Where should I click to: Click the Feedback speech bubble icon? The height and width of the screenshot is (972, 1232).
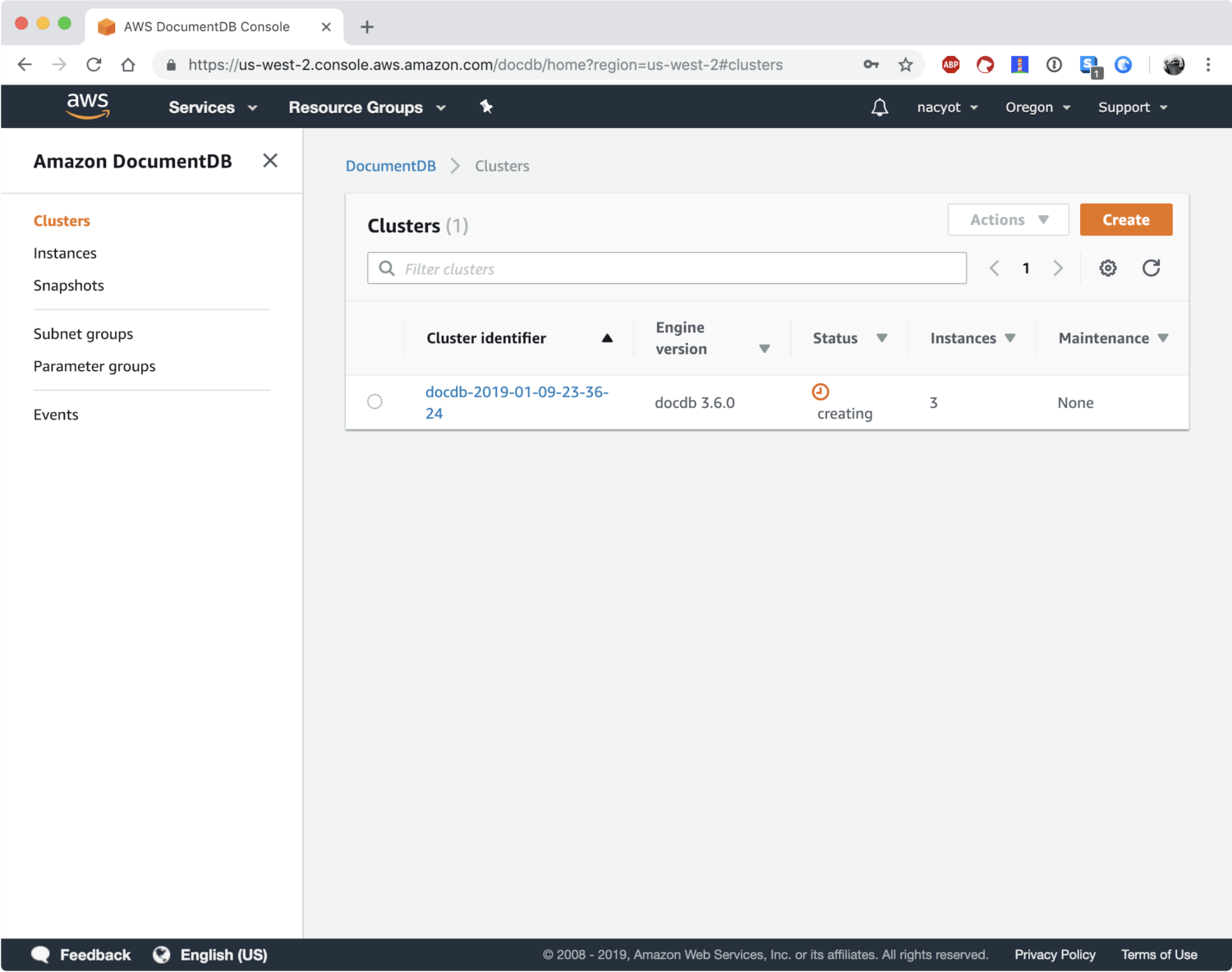coord(40,955)
